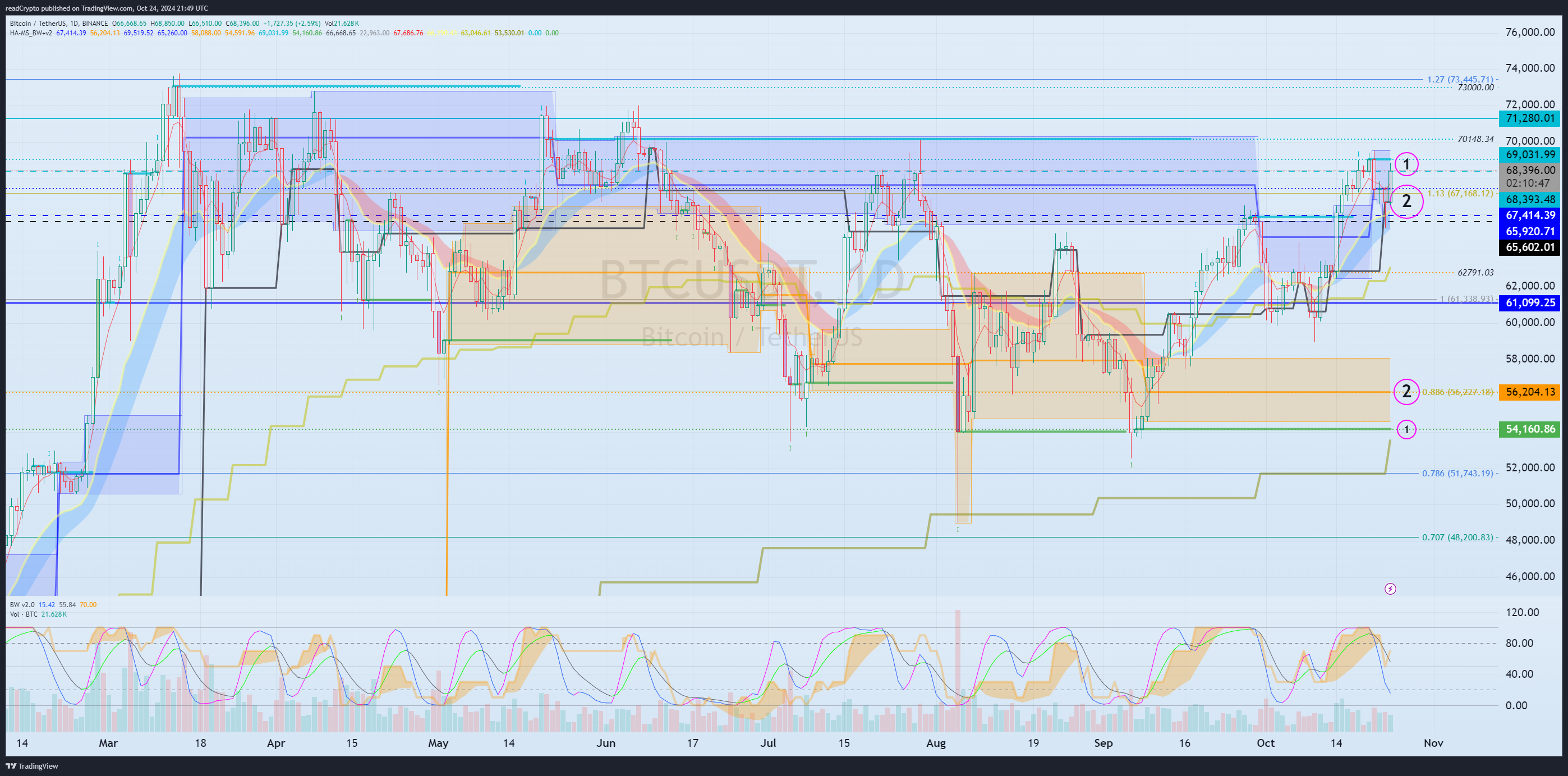Click the BW v2.0 indicator label

tap(22, 604)
